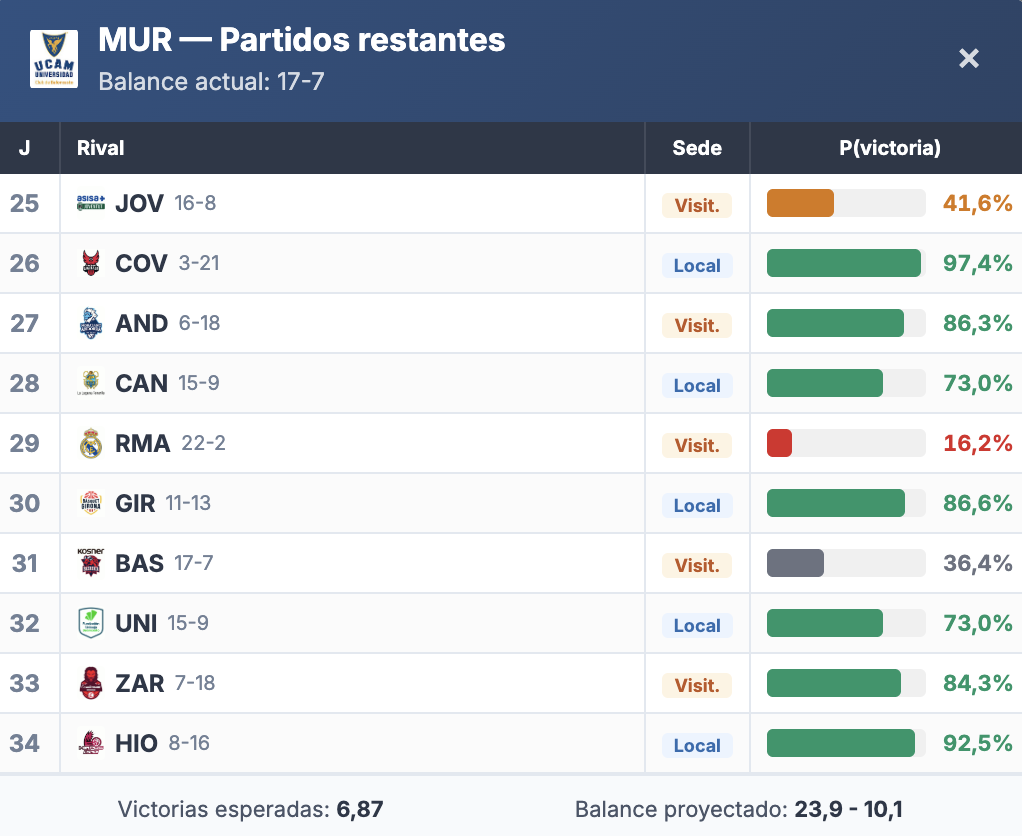This screenshot has width=1022, height=836.
Task: Click the Baskonia (BAS) team logo
Action: pyautogui.click(x=91, y=563)
